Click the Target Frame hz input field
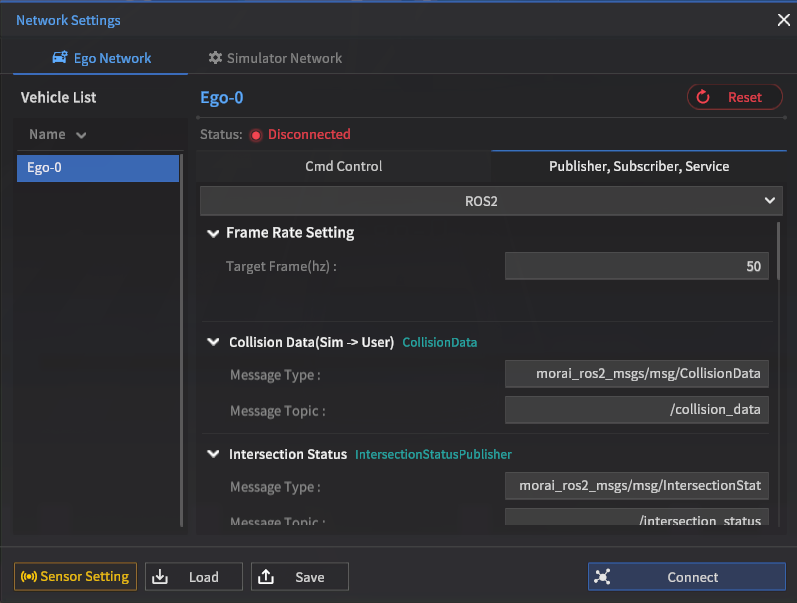The image size is (797, 603). [636, 266]
